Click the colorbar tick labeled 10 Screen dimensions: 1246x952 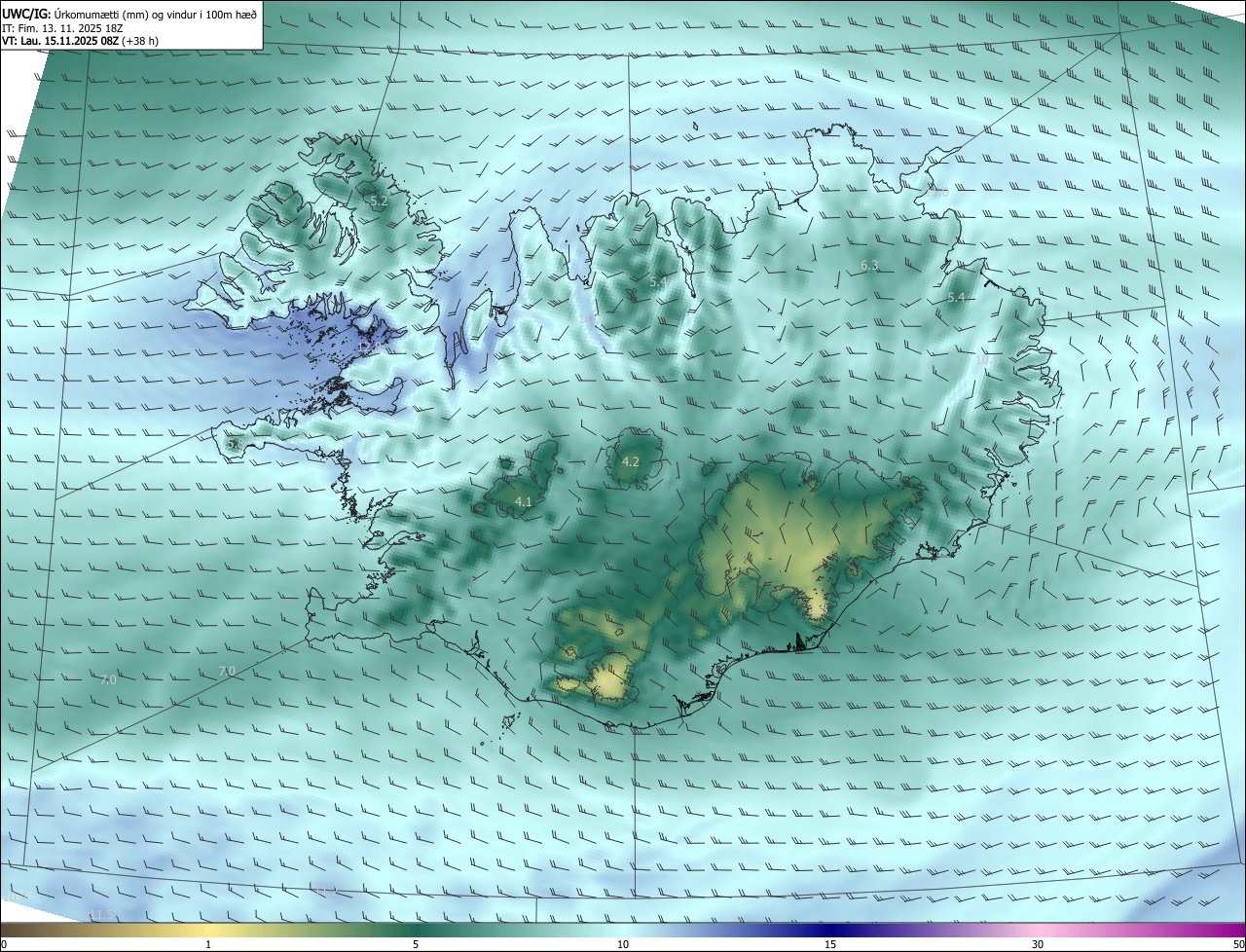623,945
